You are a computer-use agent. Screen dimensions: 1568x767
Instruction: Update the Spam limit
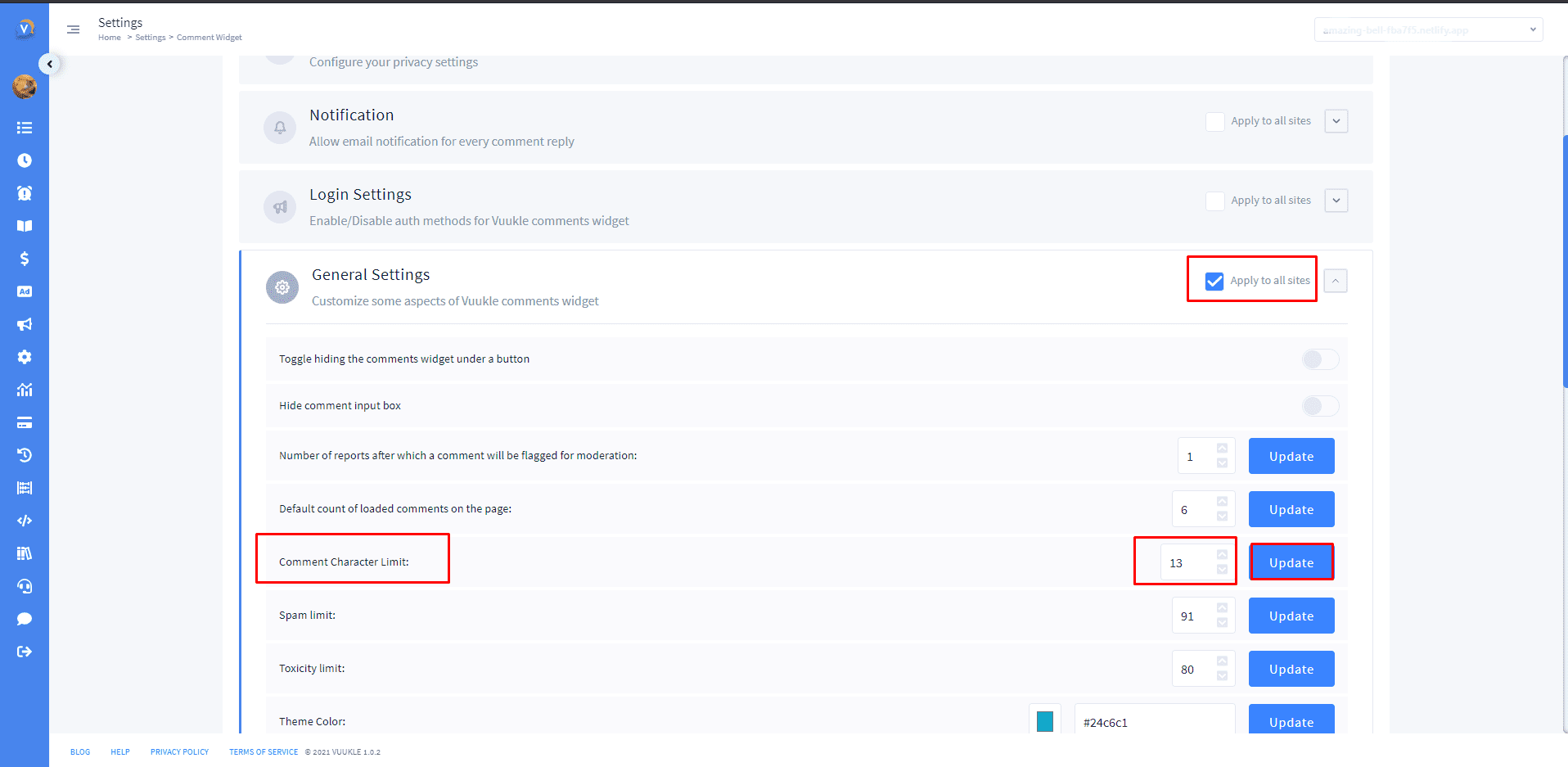tap(1291, 616)
